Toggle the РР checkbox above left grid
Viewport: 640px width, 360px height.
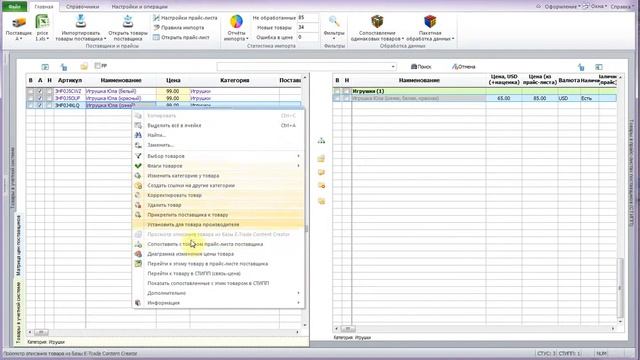tap(98, 66)
